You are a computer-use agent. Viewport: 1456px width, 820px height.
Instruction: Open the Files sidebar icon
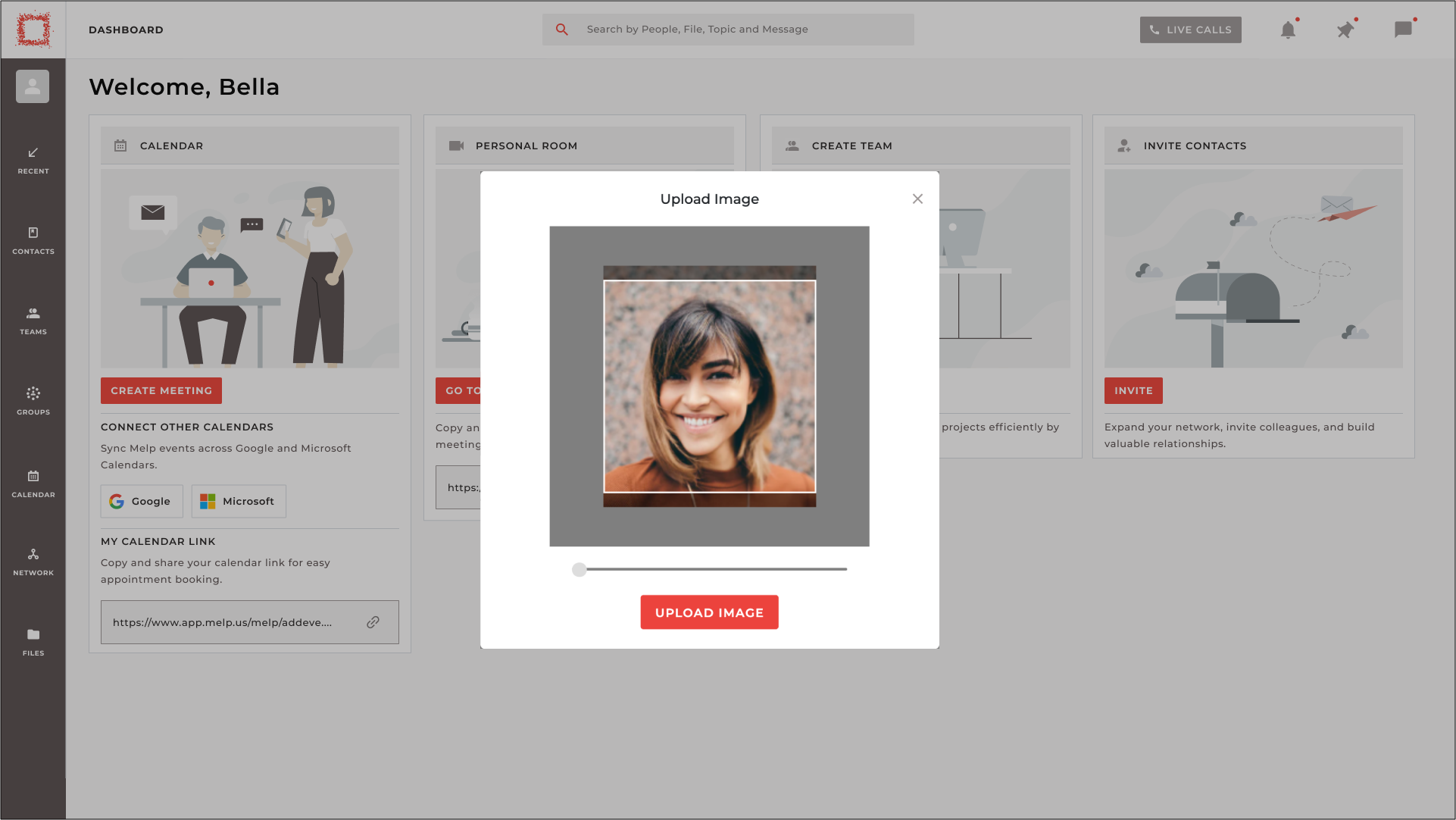[x=33, y=641]
